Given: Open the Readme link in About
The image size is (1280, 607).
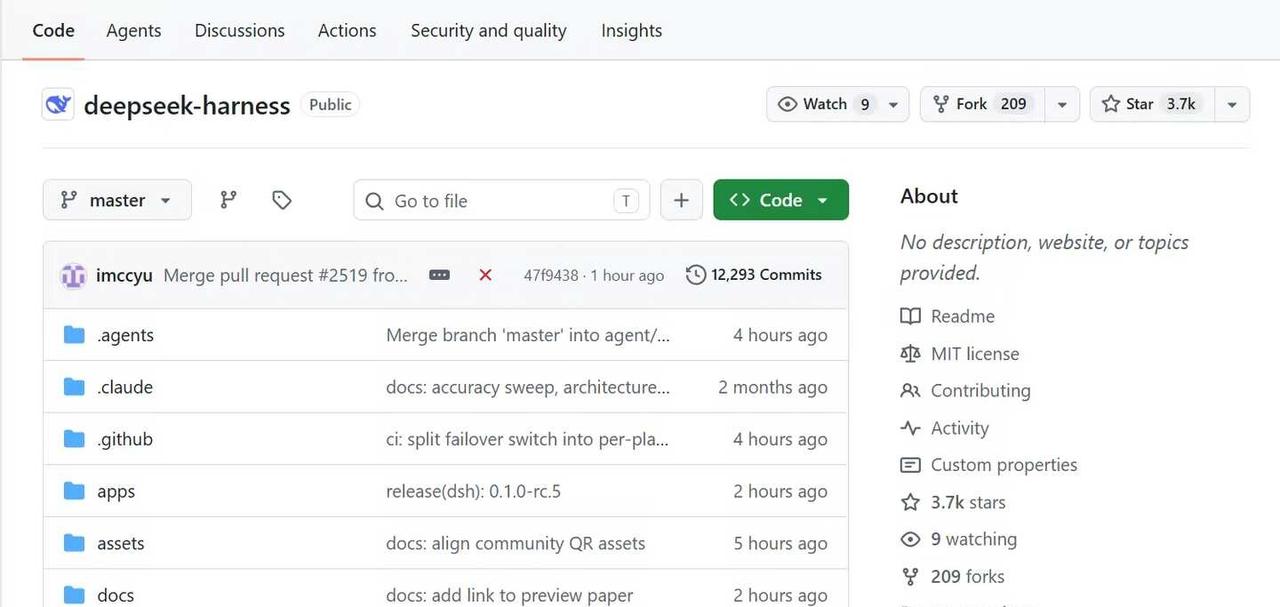Looking at the screenshot, I should (x=963, y=316).
